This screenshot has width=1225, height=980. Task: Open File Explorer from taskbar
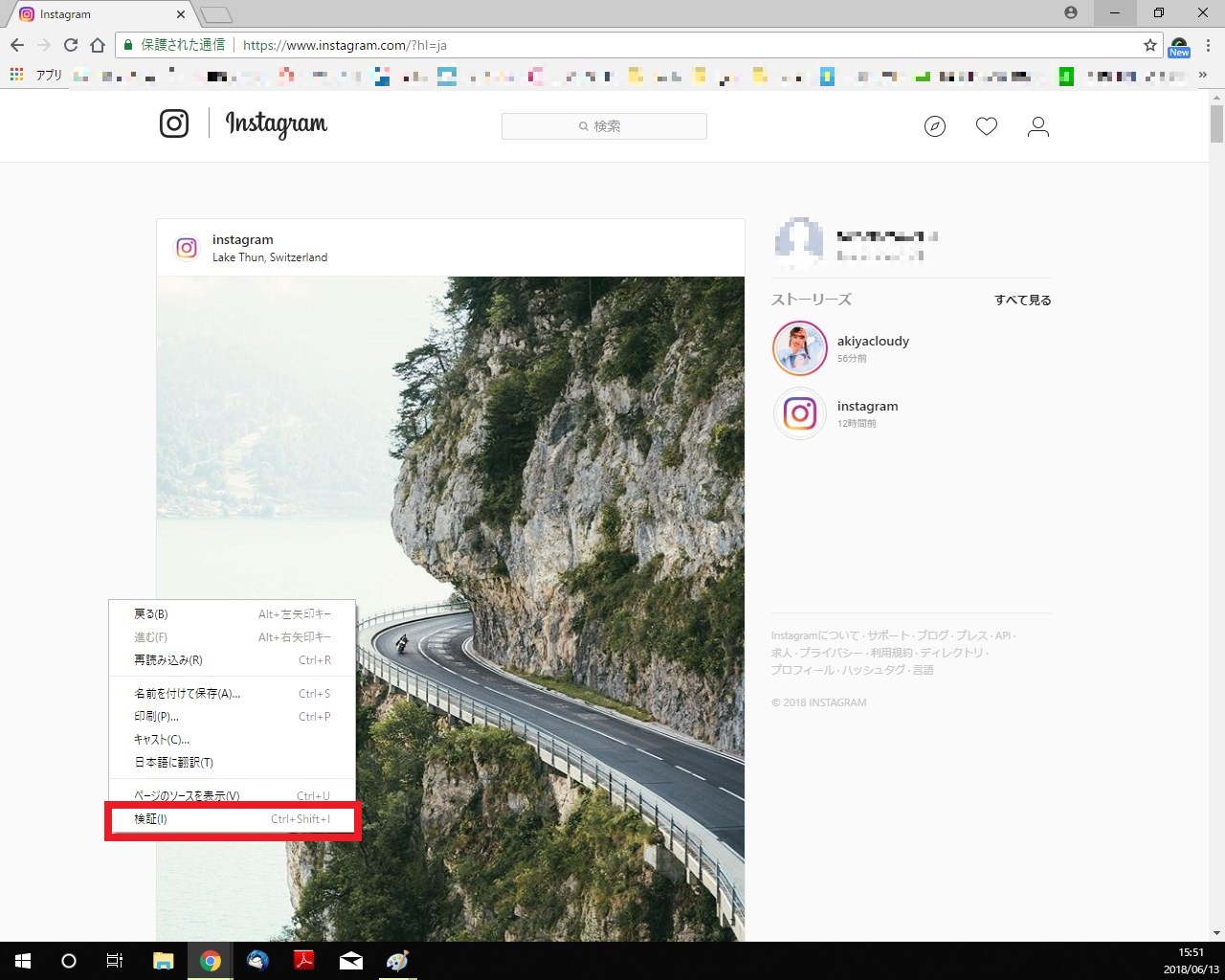[164, 961]
